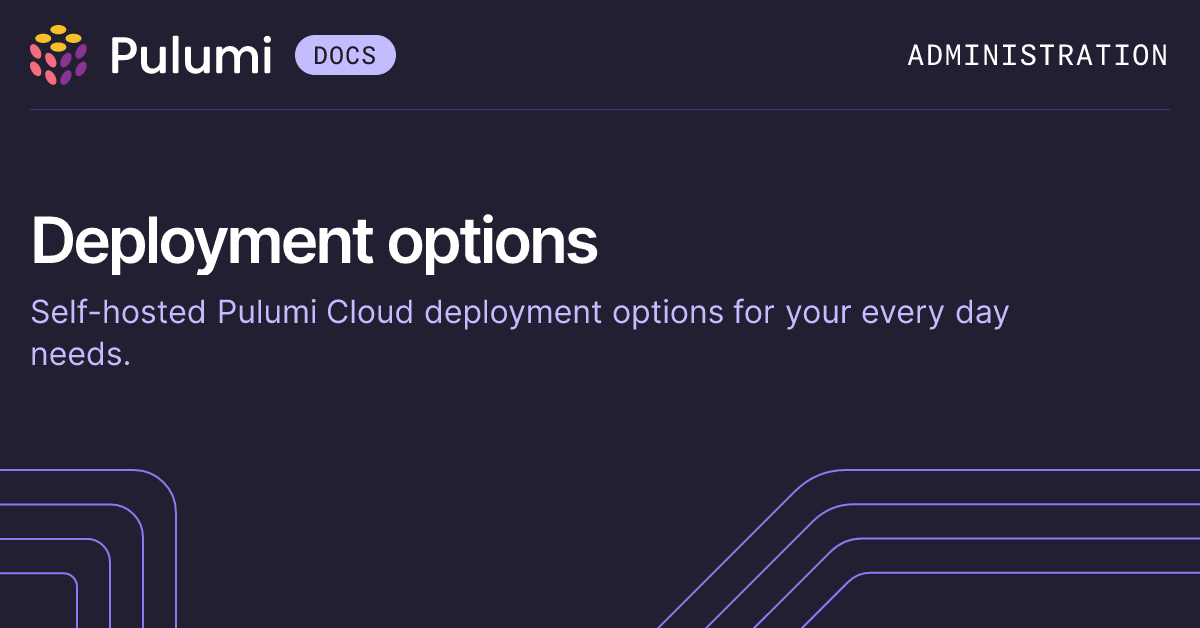Click the ADMINISTRATION label
Viewport: 1200px width, 628px height.
pos(1037,55)
